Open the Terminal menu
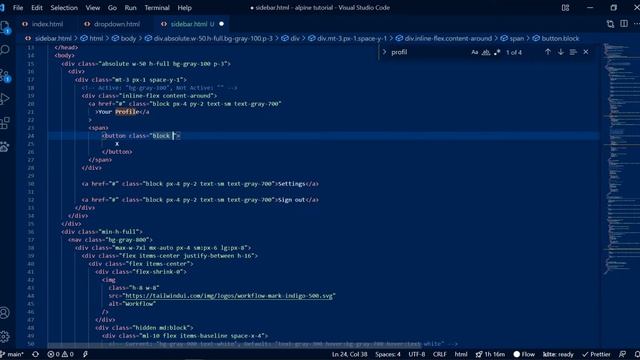 coord(157,8)
